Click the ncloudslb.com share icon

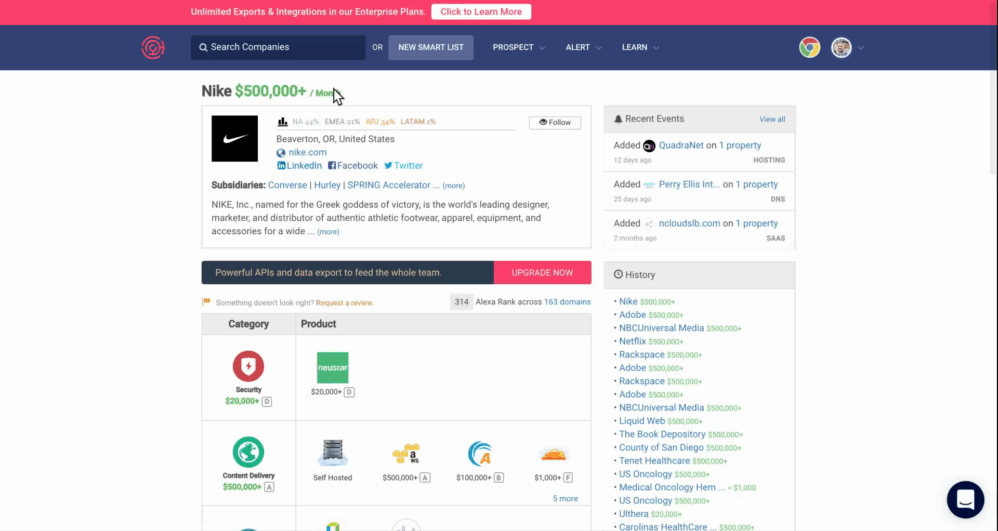point(649,223)
